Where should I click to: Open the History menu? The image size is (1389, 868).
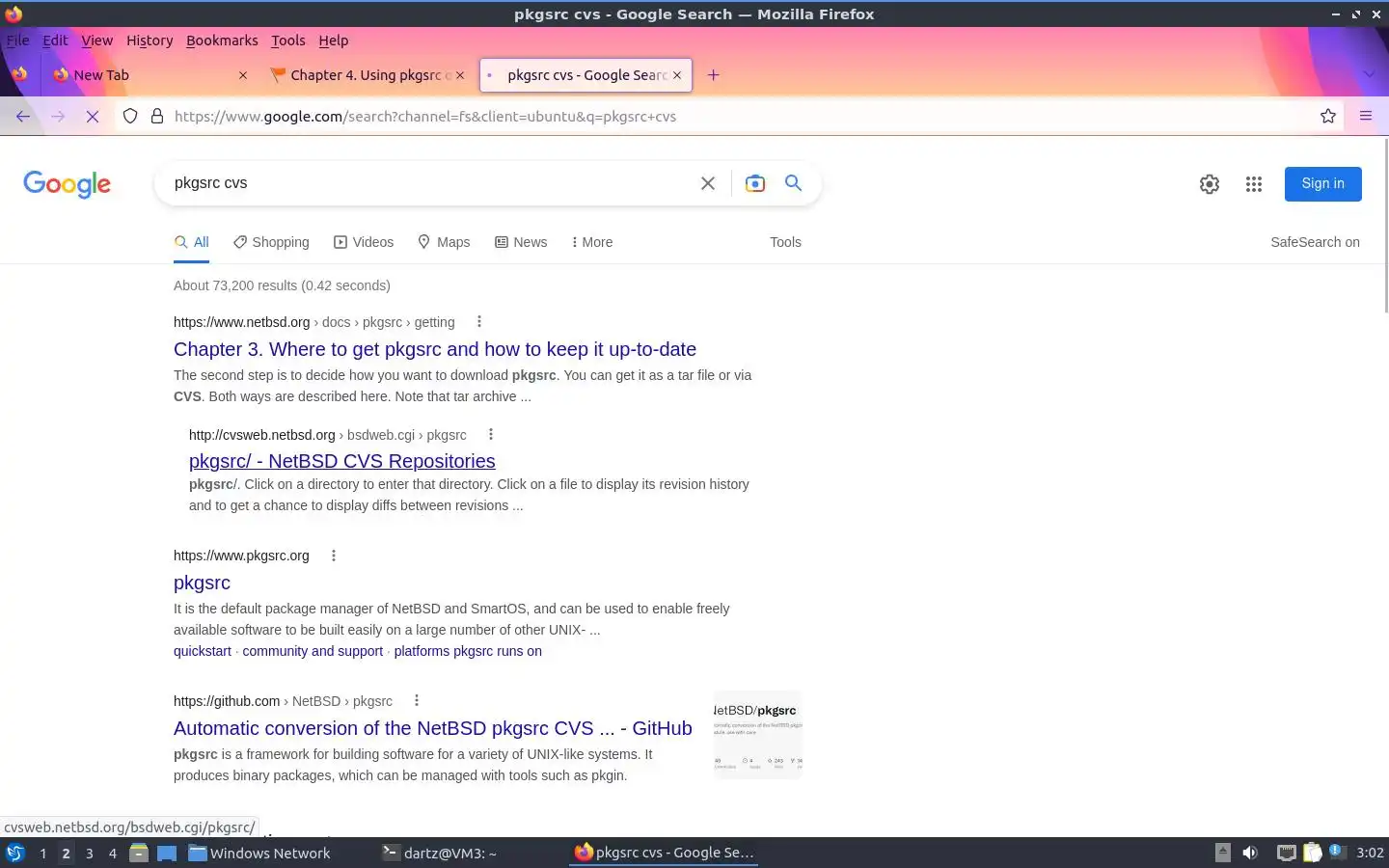[x=150, y=41]
